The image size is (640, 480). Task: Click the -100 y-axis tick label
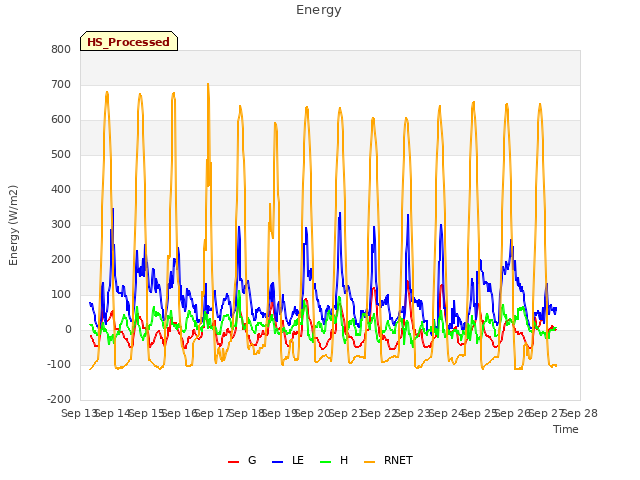pyautogui.click(x=59, y=364)
